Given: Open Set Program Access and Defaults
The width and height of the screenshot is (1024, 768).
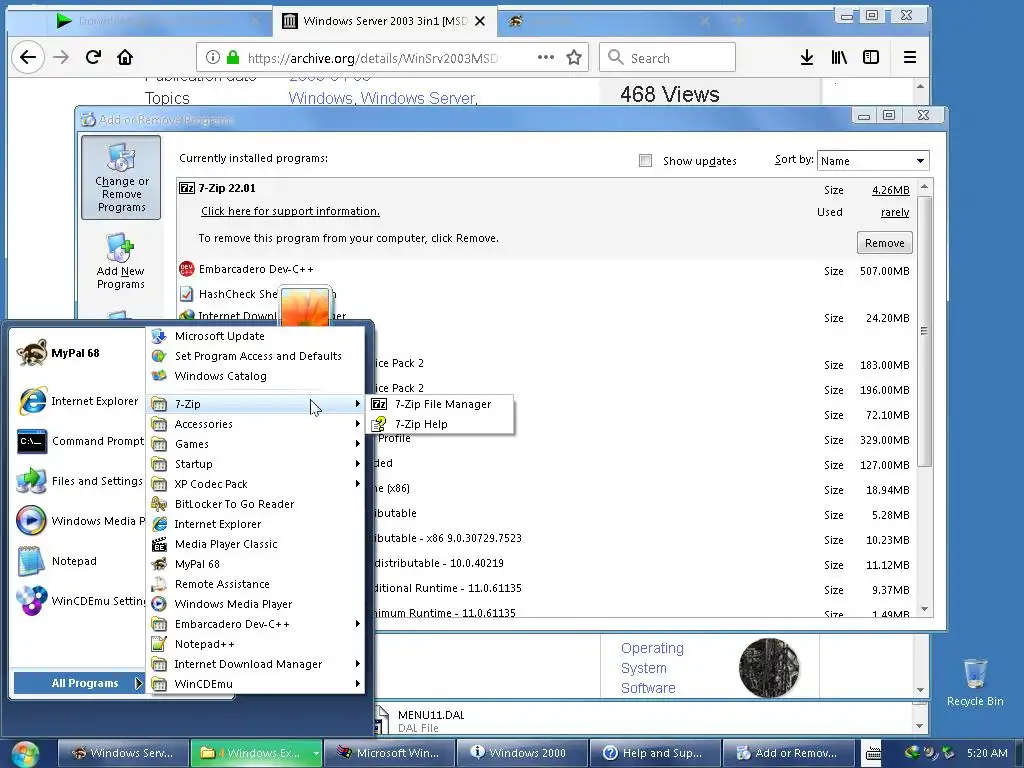Looking at the screenshot, I should click(255, 356).
